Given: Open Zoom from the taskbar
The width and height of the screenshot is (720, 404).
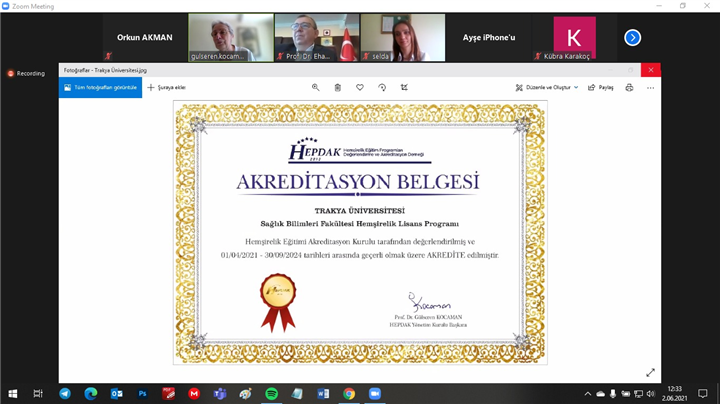Looking at the screenshot, I should [375, 393].
